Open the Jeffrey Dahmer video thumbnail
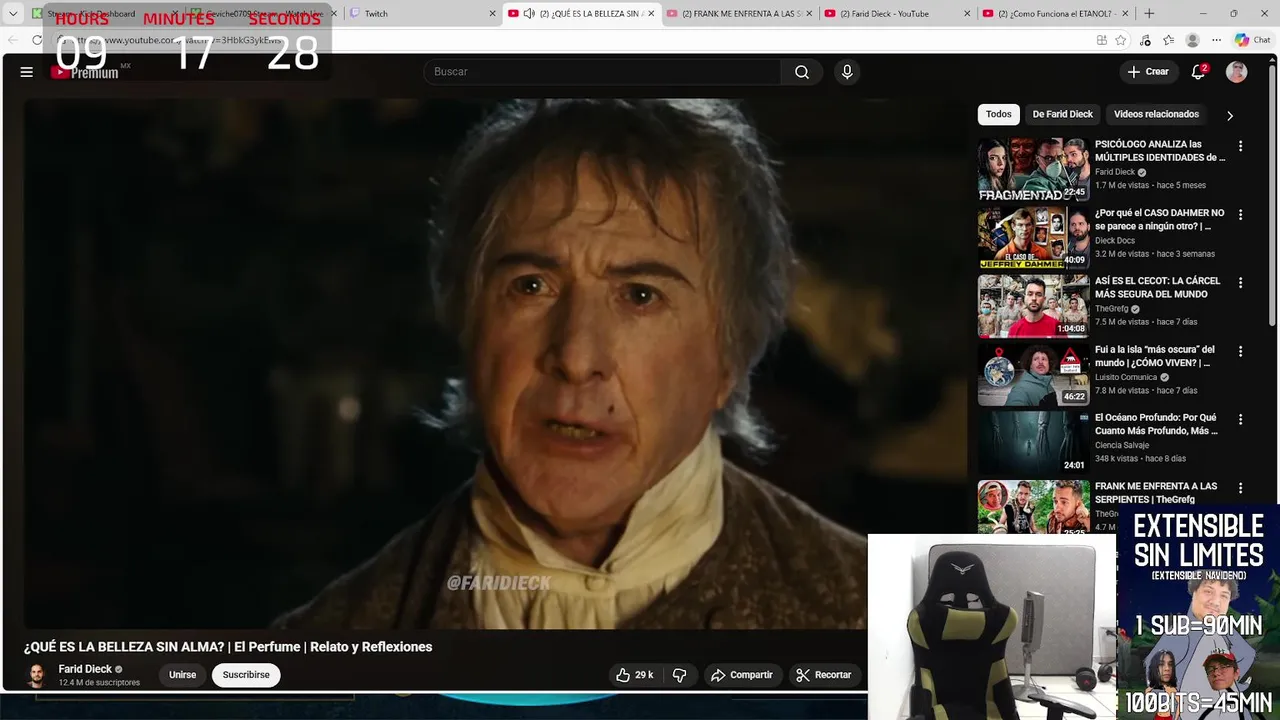Screen dimensions: 1280x720 coord(1033,238)
